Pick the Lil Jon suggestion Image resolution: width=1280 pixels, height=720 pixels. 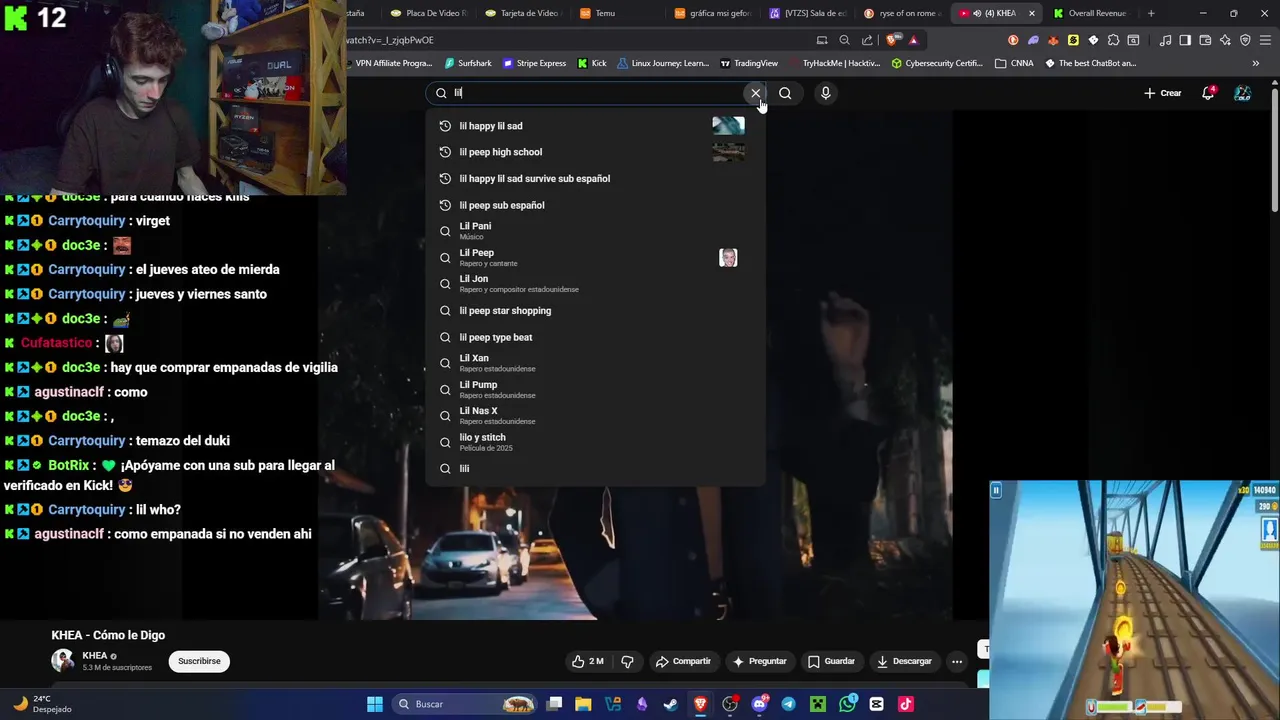(595, 284)
